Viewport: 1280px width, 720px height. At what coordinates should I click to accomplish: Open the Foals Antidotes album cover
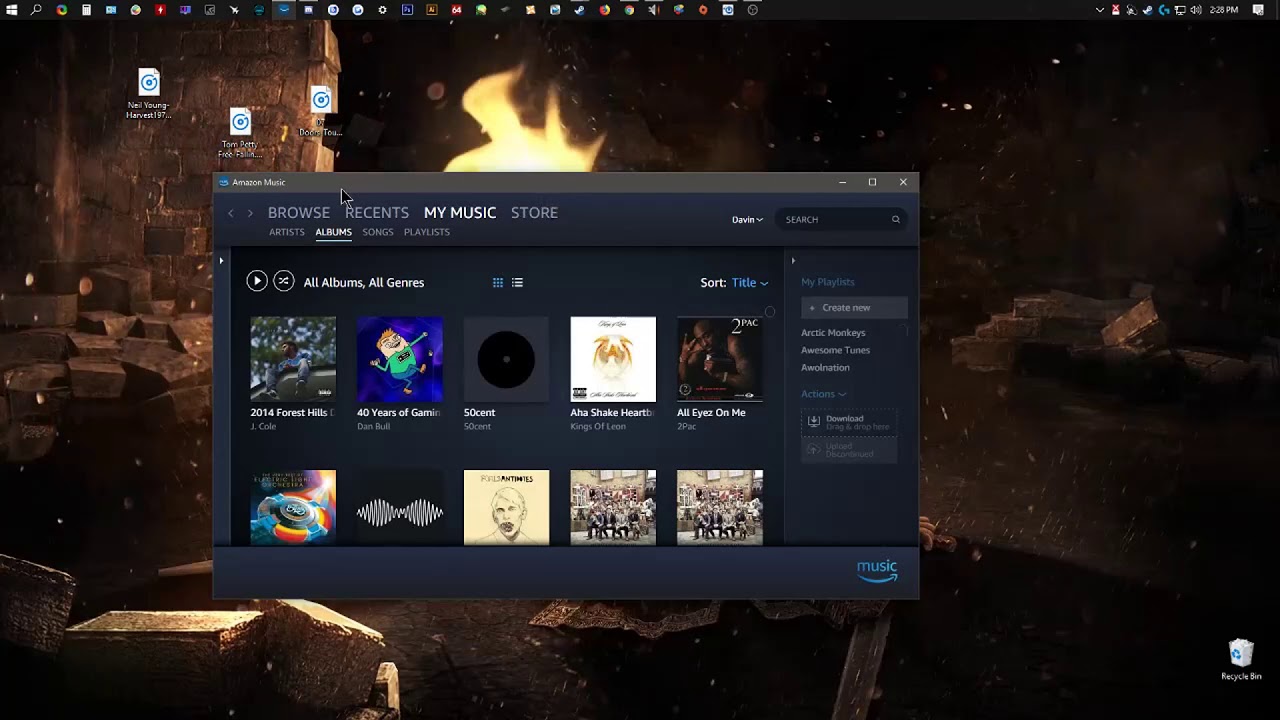[x=506, y=507]
